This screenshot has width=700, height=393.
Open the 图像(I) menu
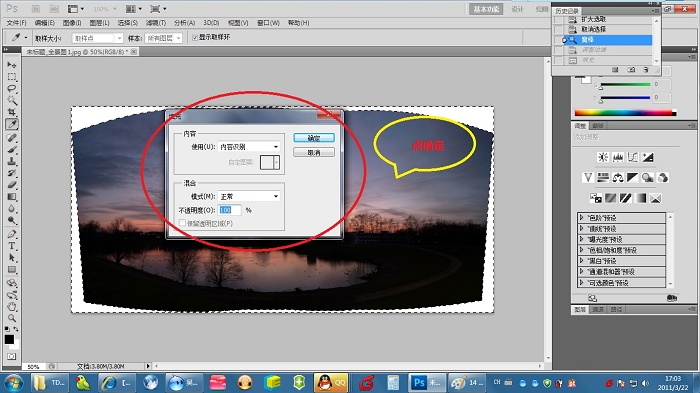pyautogui.click(x=72, y=23)
